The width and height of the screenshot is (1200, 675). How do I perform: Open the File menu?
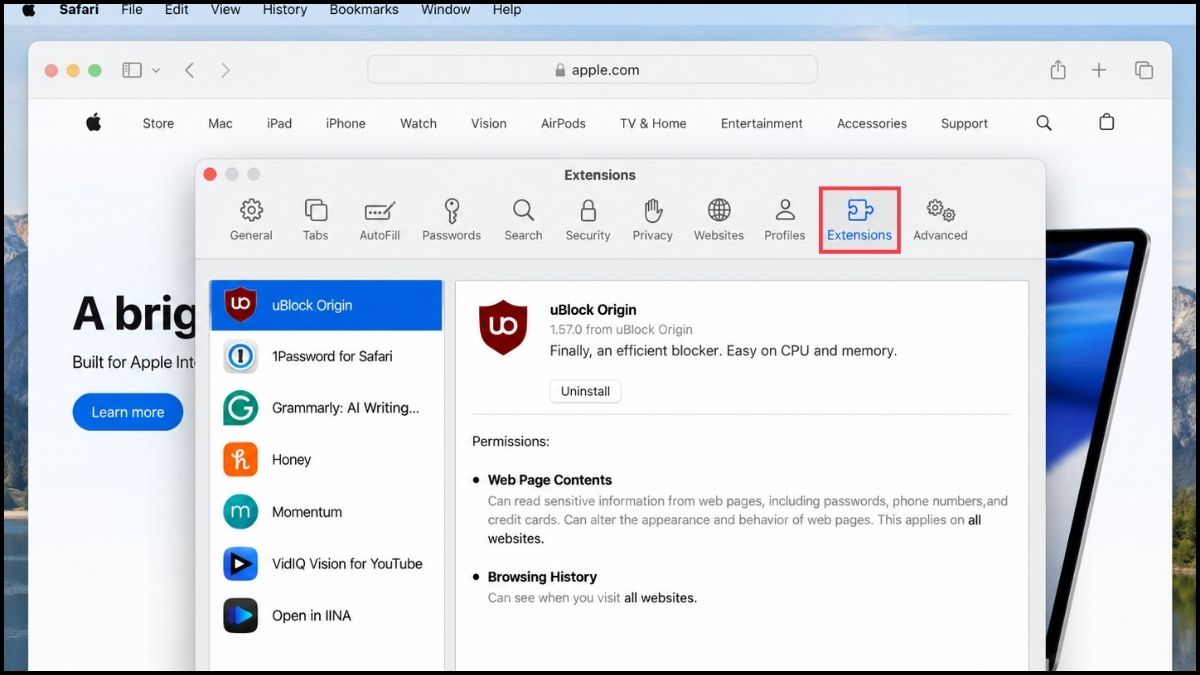[131, 10]
